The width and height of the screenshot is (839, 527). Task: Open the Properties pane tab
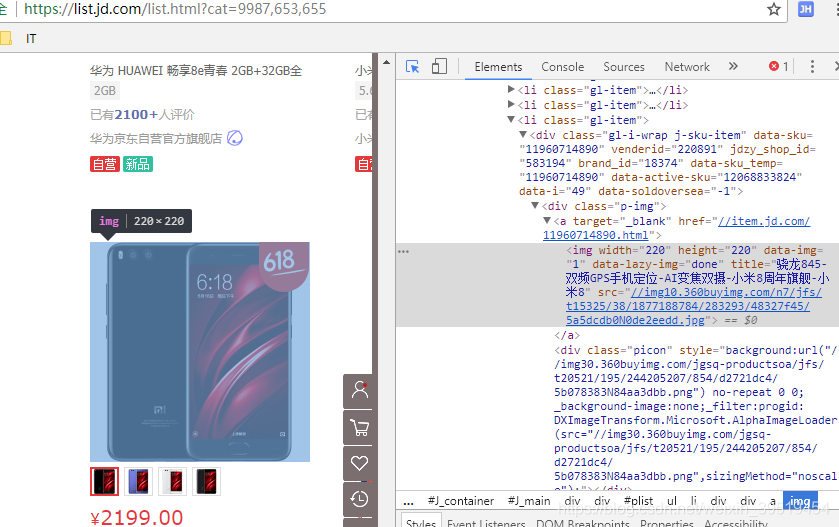667,523
